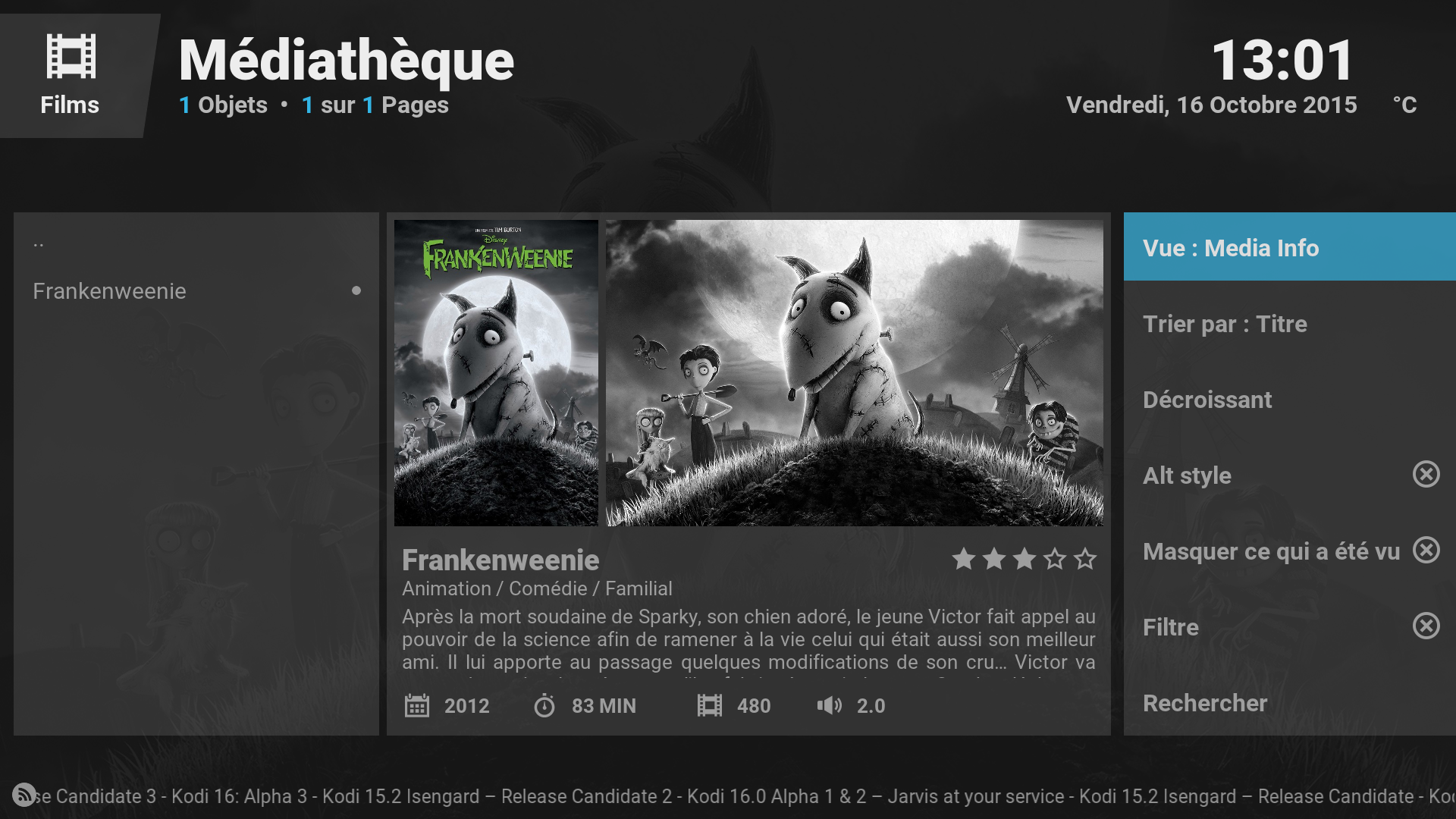
Task: Click the Médiathèque title
Action: point(347,61)
